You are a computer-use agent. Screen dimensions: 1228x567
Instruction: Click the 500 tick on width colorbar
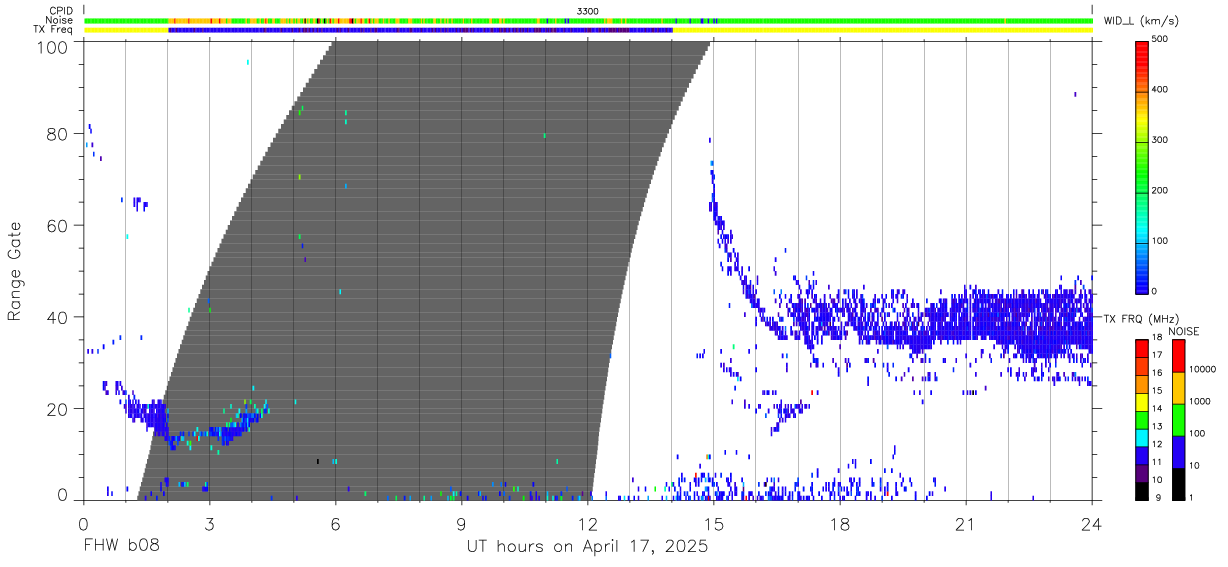(x=1162, y=40)
